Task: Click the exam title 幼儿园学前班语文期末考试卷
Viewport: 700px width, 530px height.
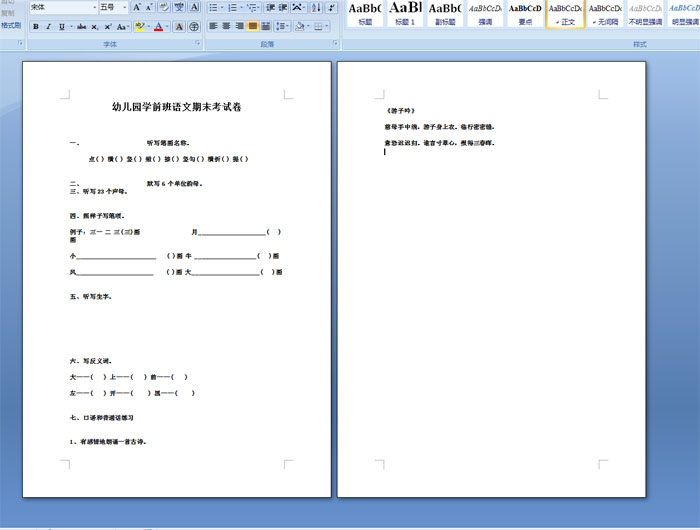Action: (176, 107)
